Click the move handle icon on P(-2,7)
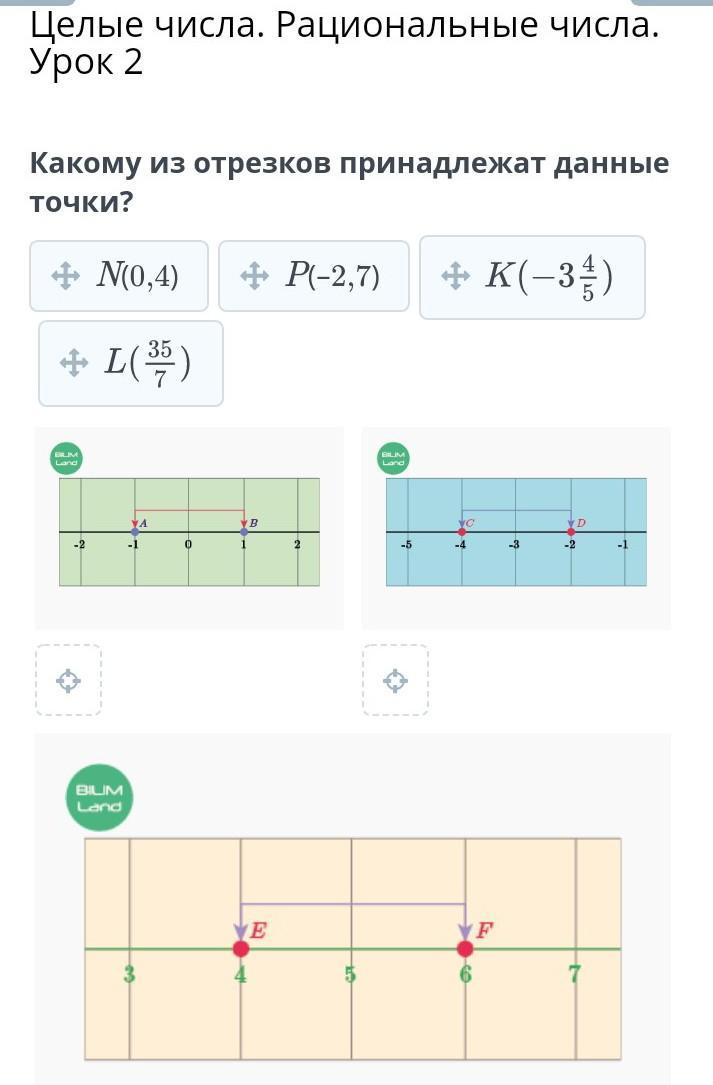 tap(254, 276)
